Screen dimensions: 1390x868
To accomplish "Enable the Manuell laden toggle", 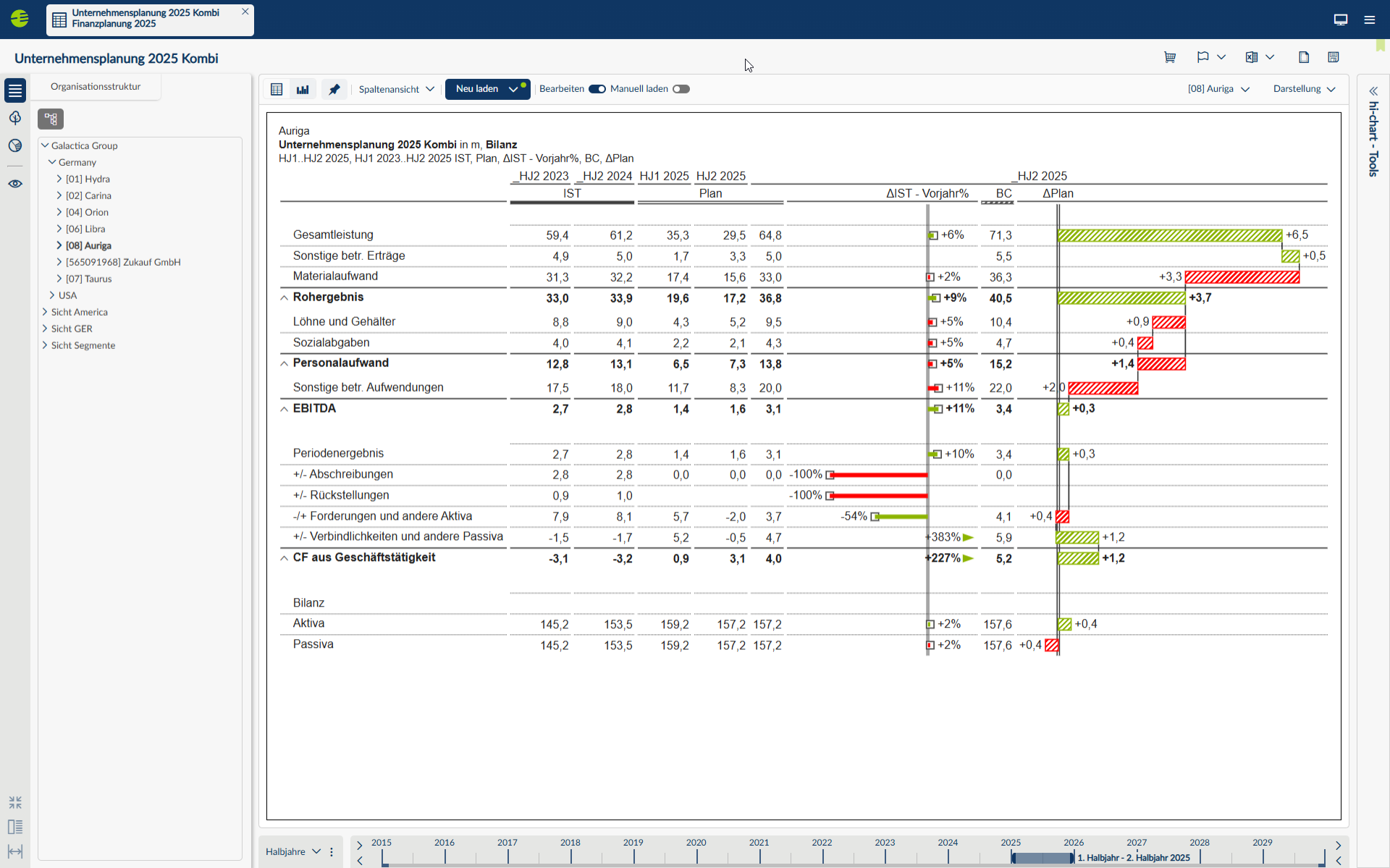I will [681, 88].
